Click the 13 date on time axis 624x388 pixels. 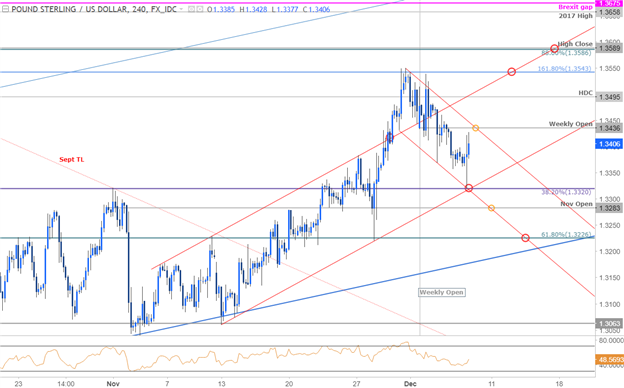tap(221, 383)
